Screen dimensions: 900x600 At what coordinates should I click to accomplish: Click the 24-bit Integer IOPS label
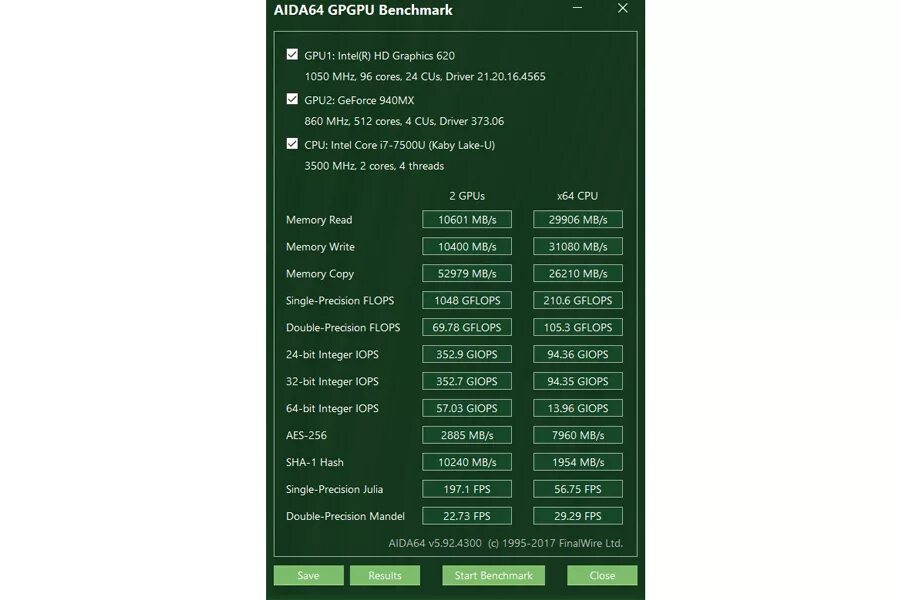[332, 355]
